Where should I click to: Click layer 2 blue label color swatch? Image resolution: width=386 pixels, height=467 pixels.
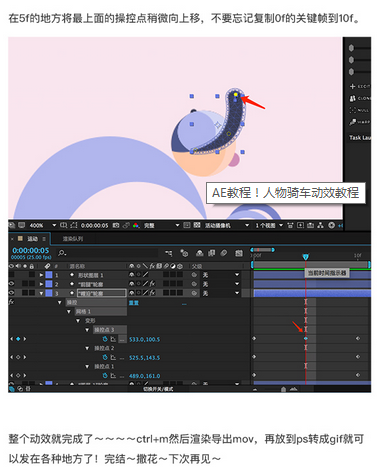(x=49, y=284)
